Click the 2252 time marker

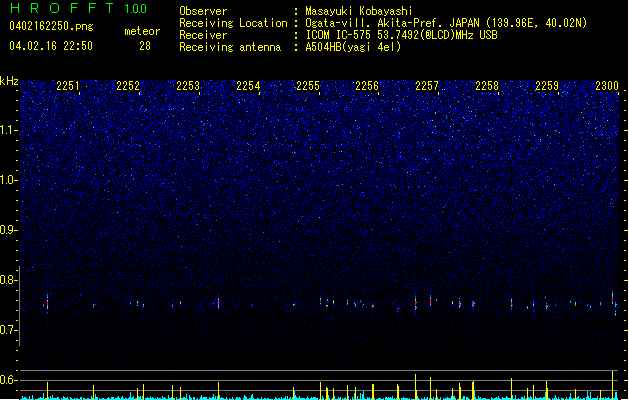128,85
